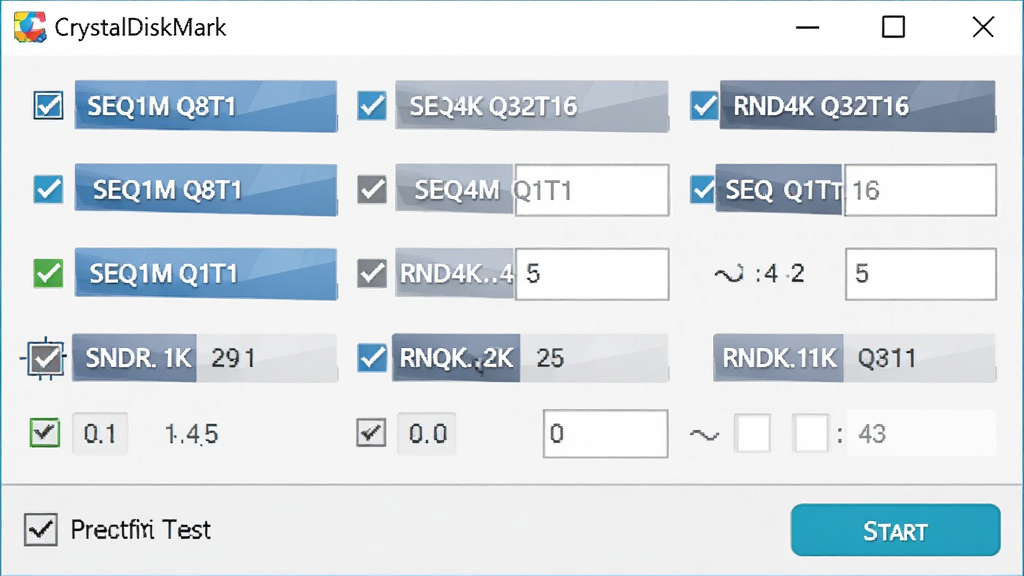Click the SEQ4K Q32T16 button
This screenshot has width=1024, height=576.
532,106
